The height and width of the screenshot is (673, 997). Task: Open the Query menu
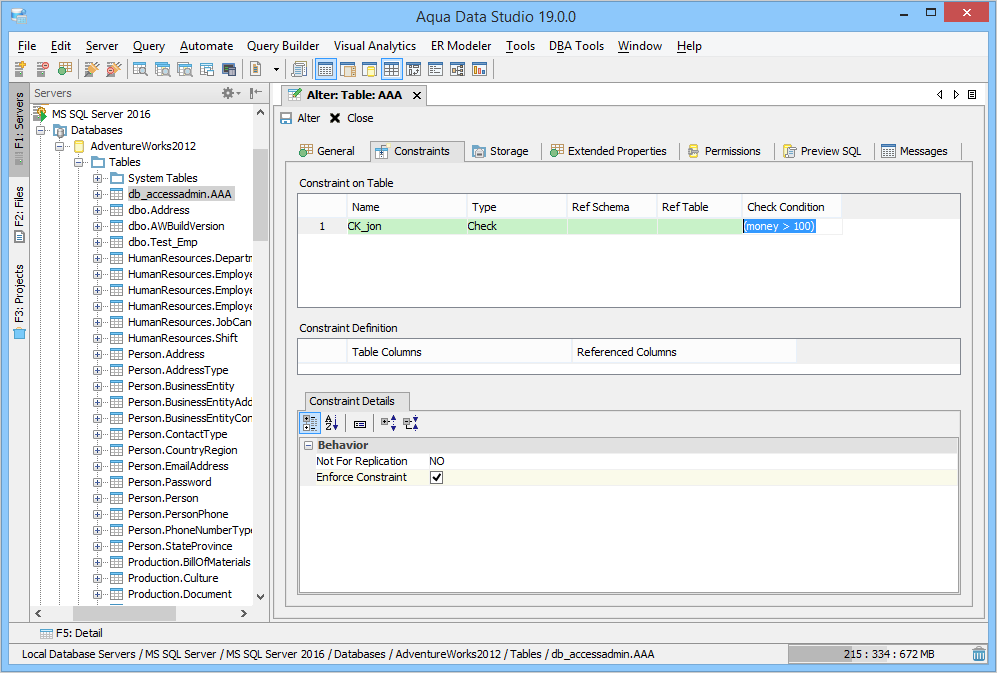click(148, 46)
